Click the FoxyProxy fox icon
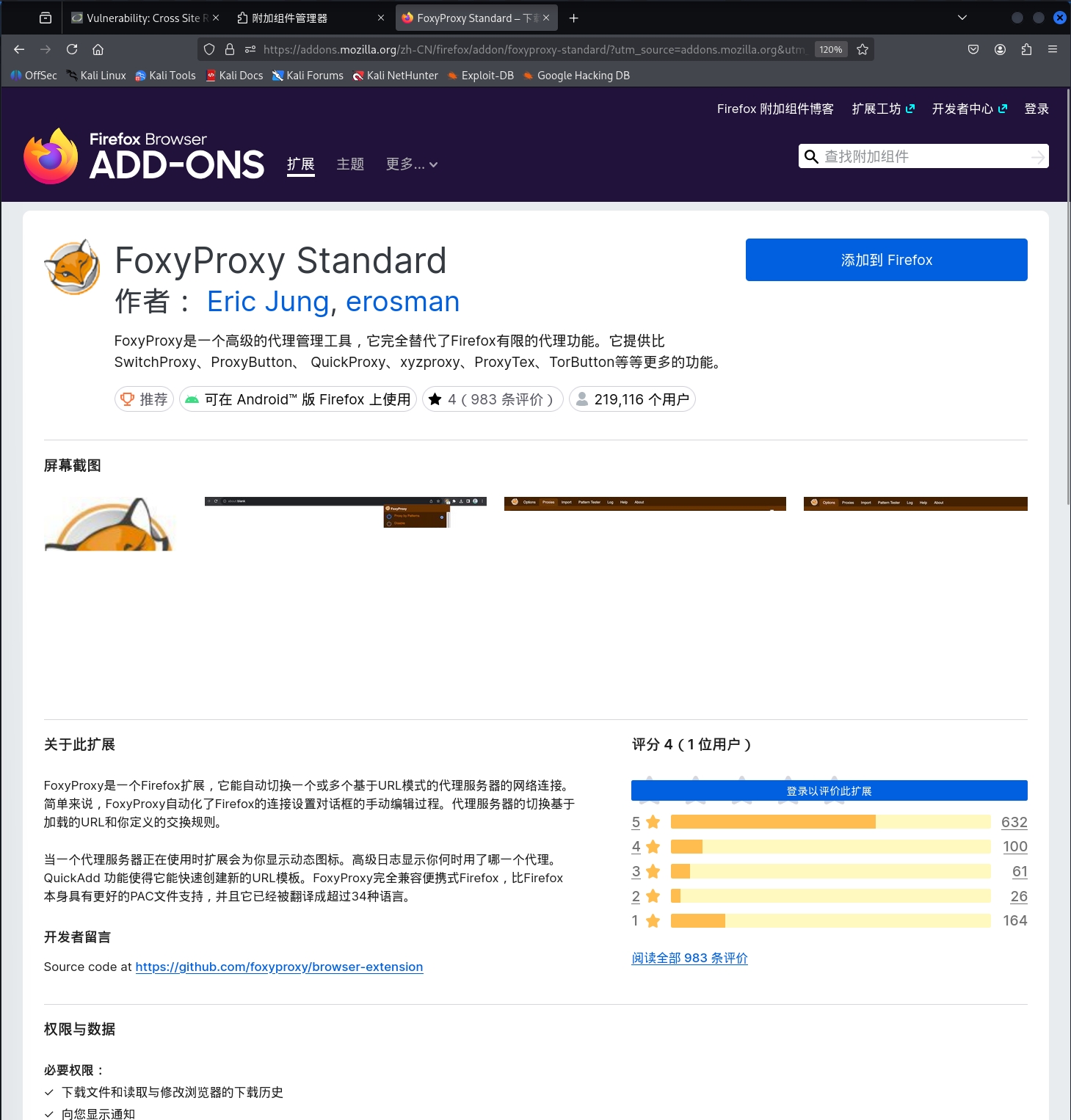The height and width of the screenshot is (1120, 1071). 72,267
